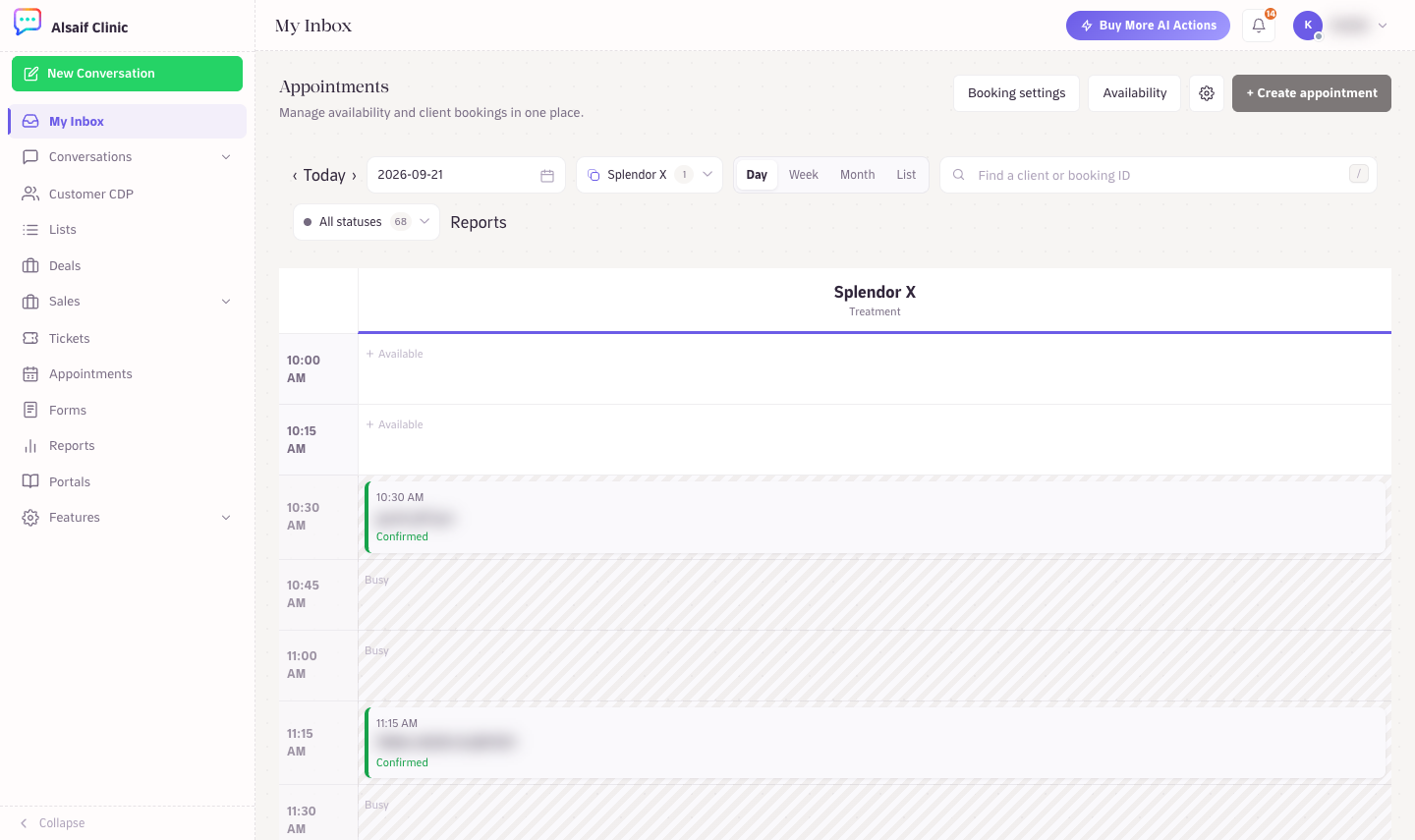Click the Forms document icon
Image resolution: width=1415 pixels, height=840 pixels.
[30, 410]
